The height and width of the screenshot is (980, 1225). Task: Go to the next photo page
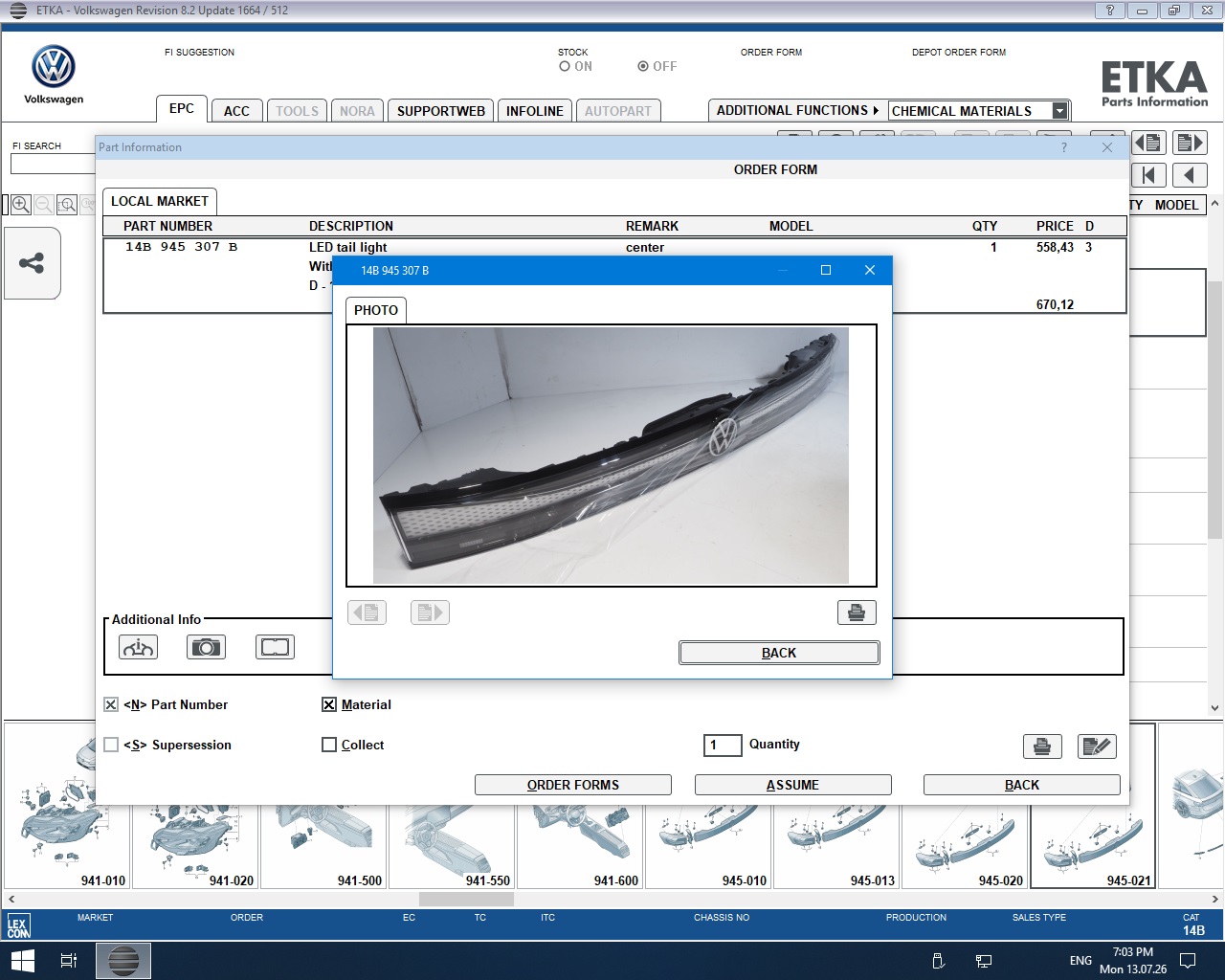(x=430, y=612)
